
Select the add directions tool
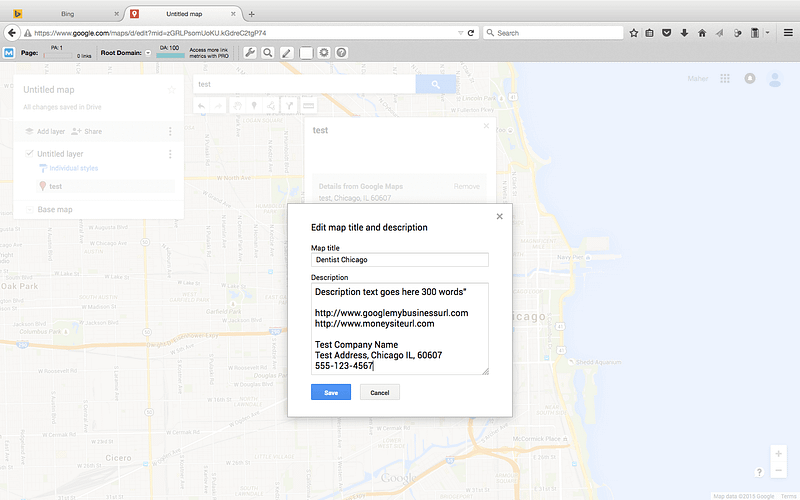point(289,106)
